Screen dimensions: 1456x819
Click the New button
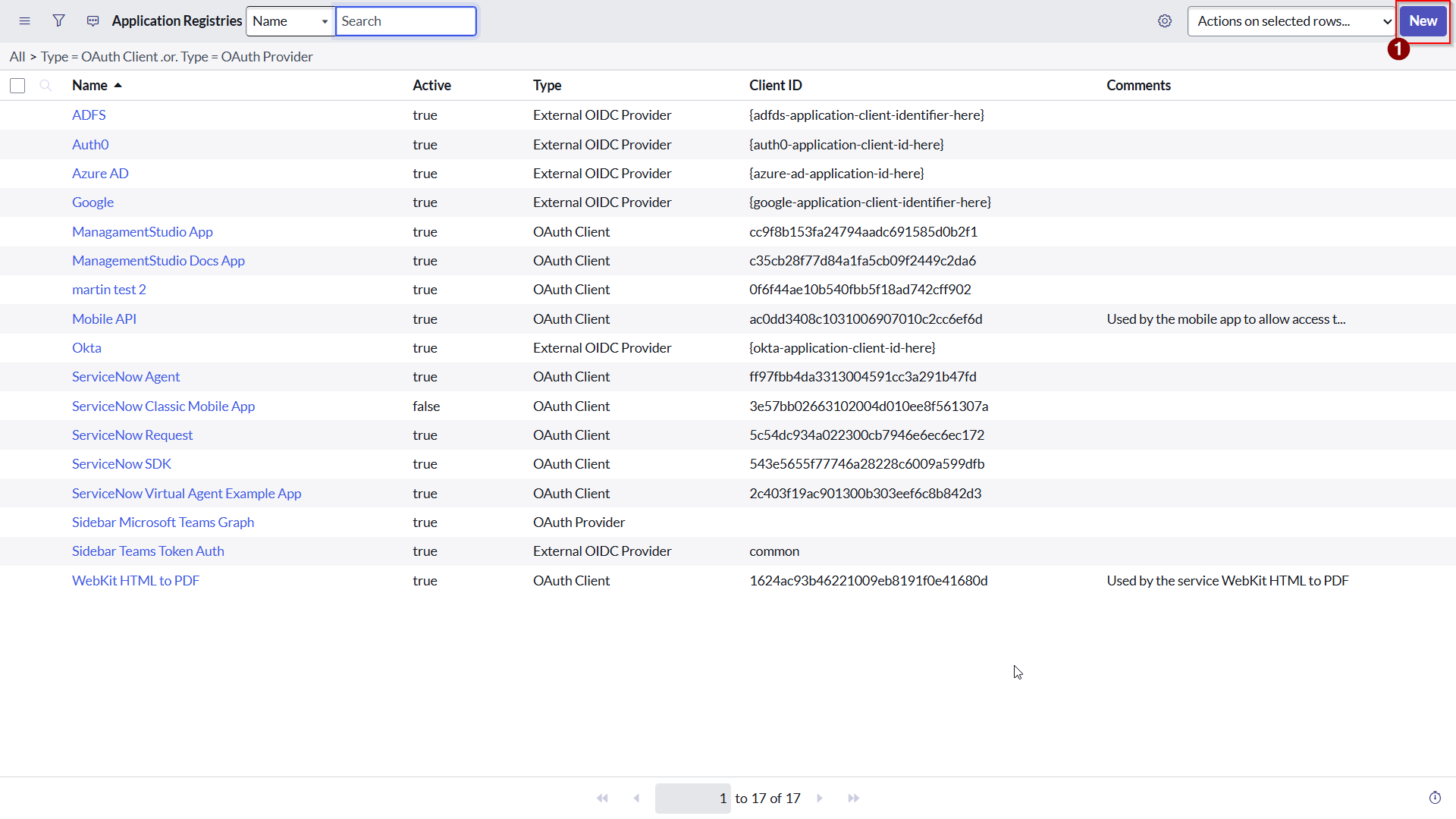(1423, 21)
